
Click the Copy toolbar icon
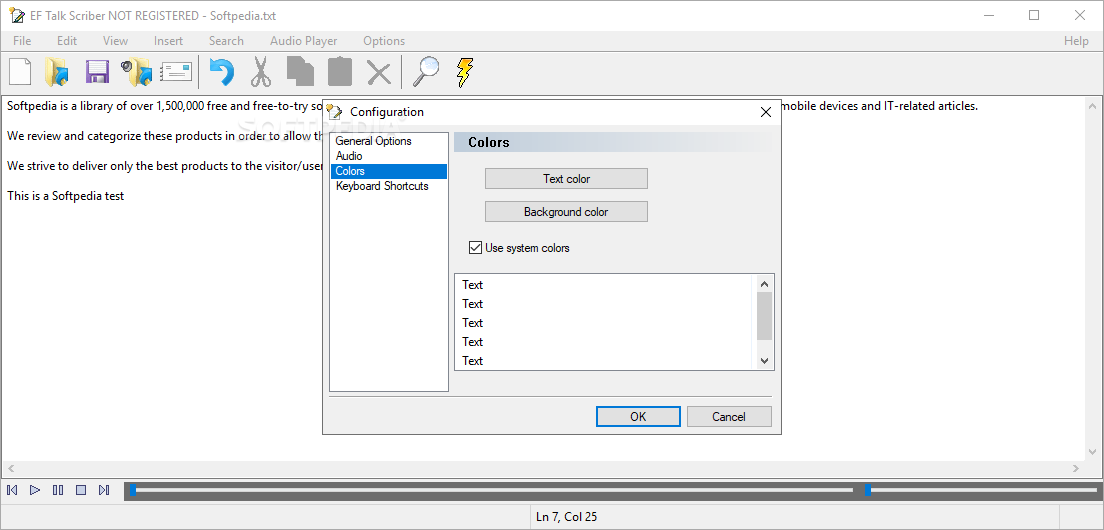[x=301, y=72]
